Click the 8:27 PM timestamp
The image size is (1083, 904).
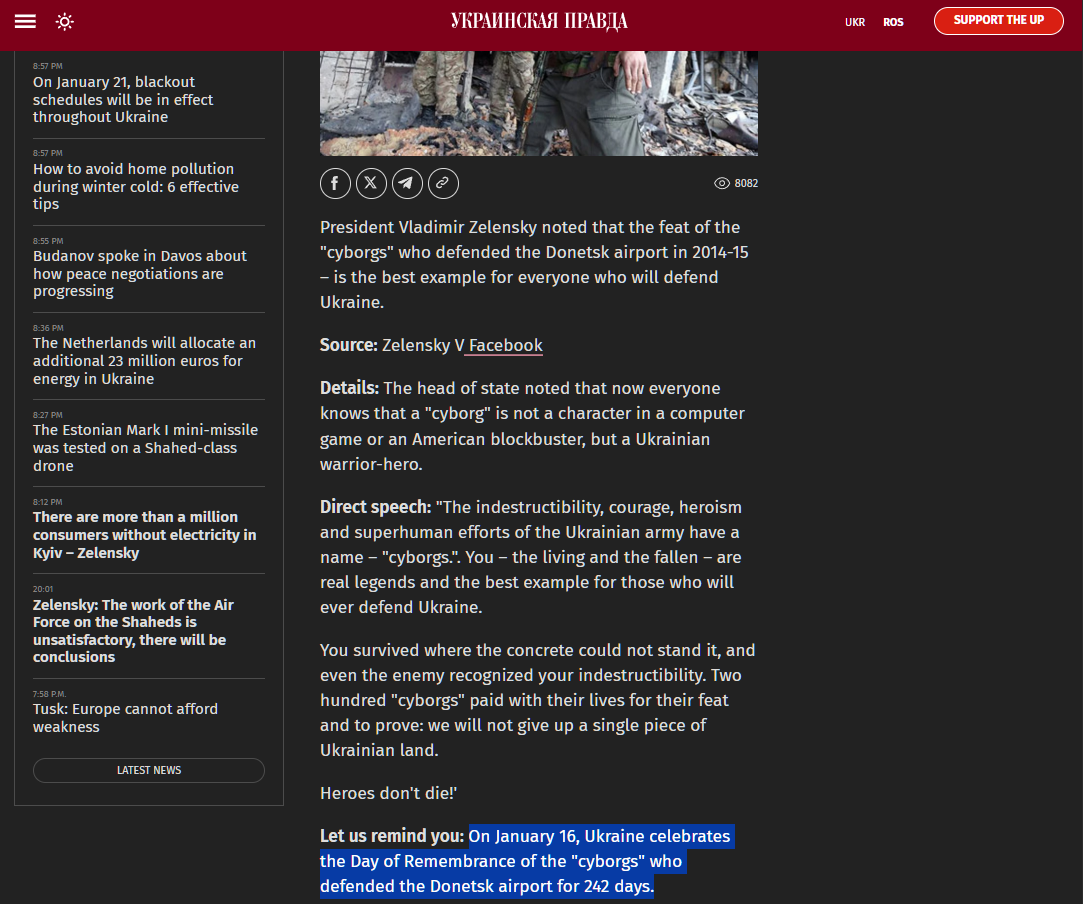(47, 415)
